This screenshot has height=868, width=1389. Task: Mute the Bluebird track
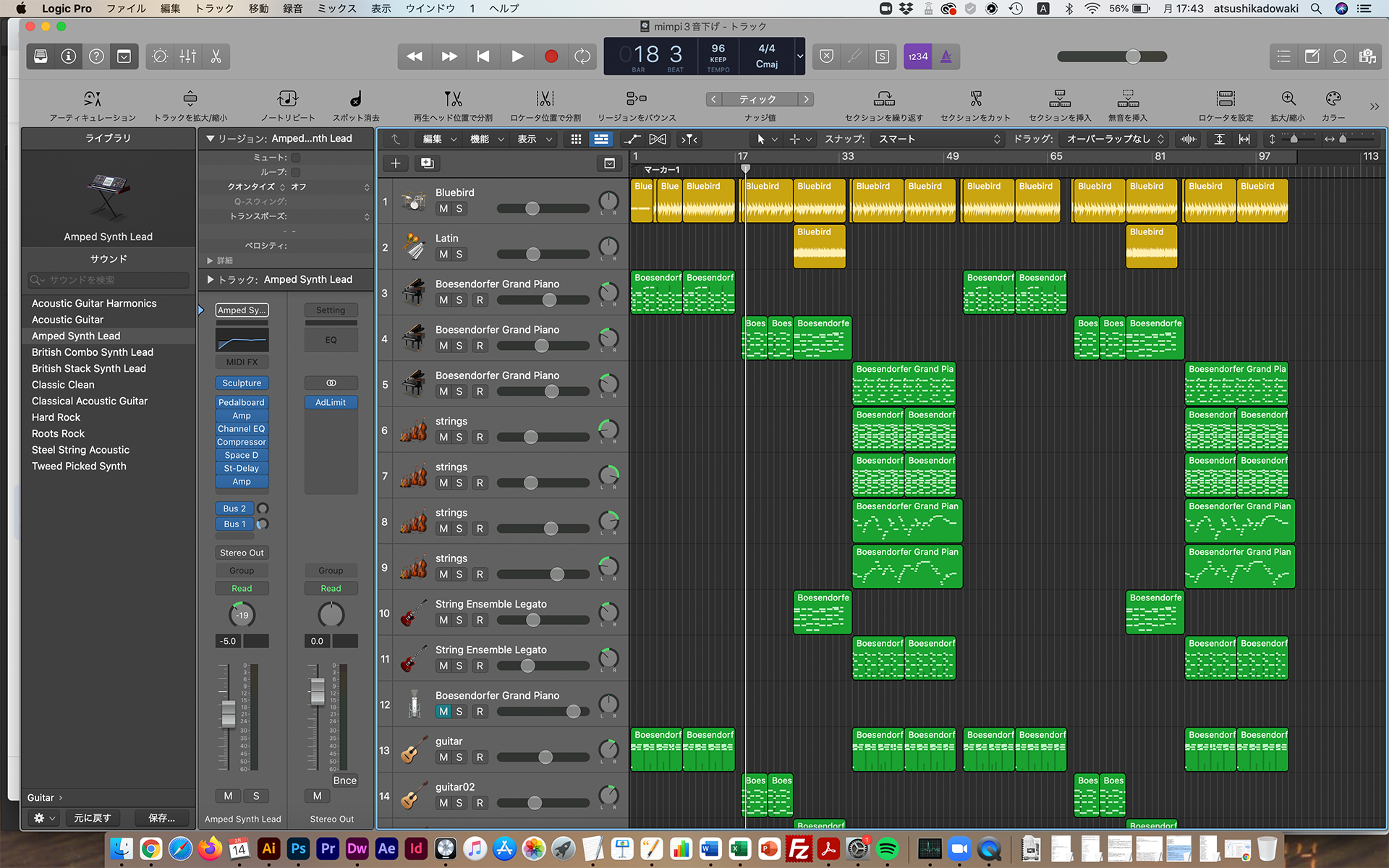point(443,208)
